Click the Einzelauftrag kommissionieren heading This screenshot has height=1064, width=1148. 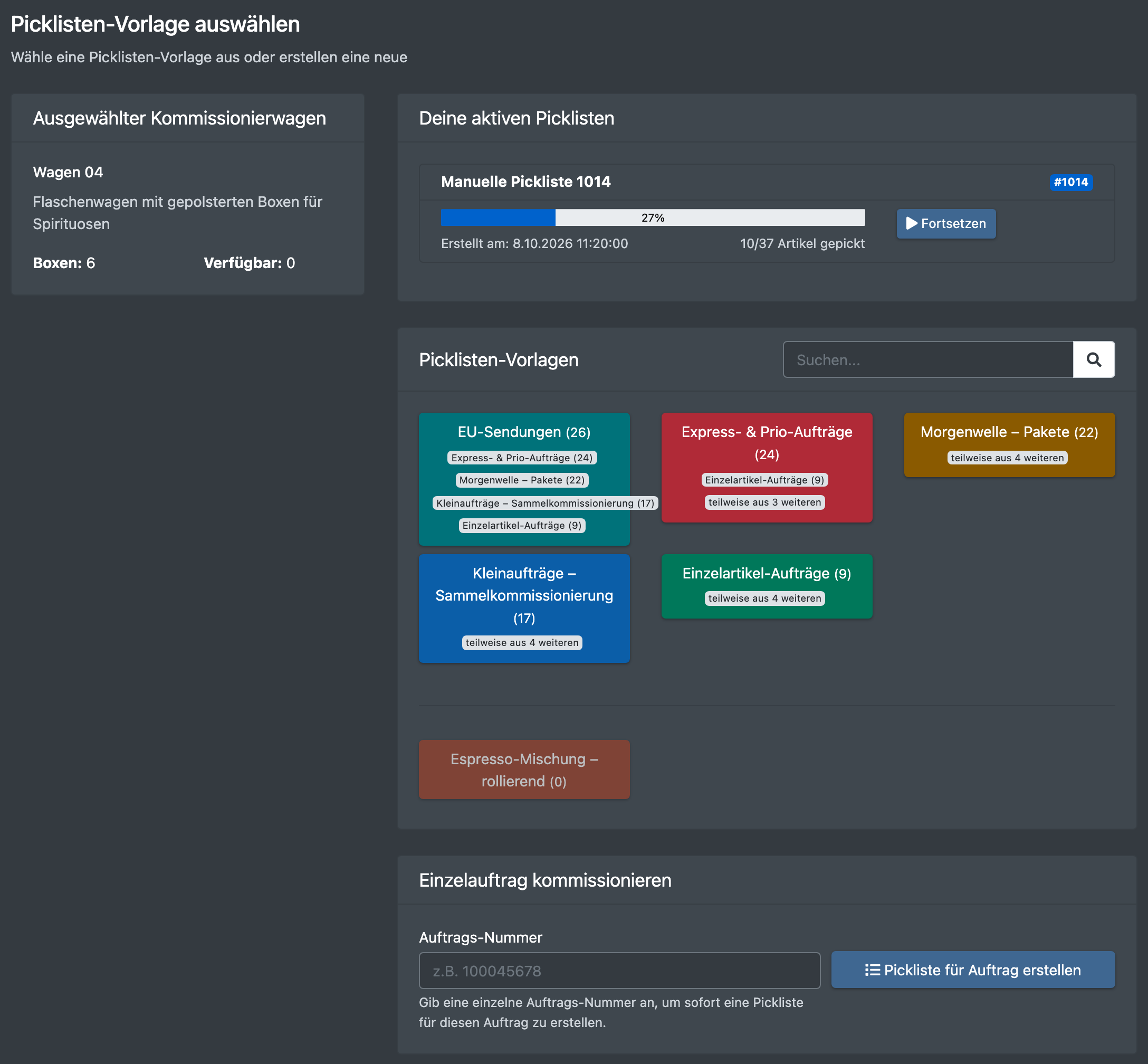pyautogui.click(x=545, y=880)
